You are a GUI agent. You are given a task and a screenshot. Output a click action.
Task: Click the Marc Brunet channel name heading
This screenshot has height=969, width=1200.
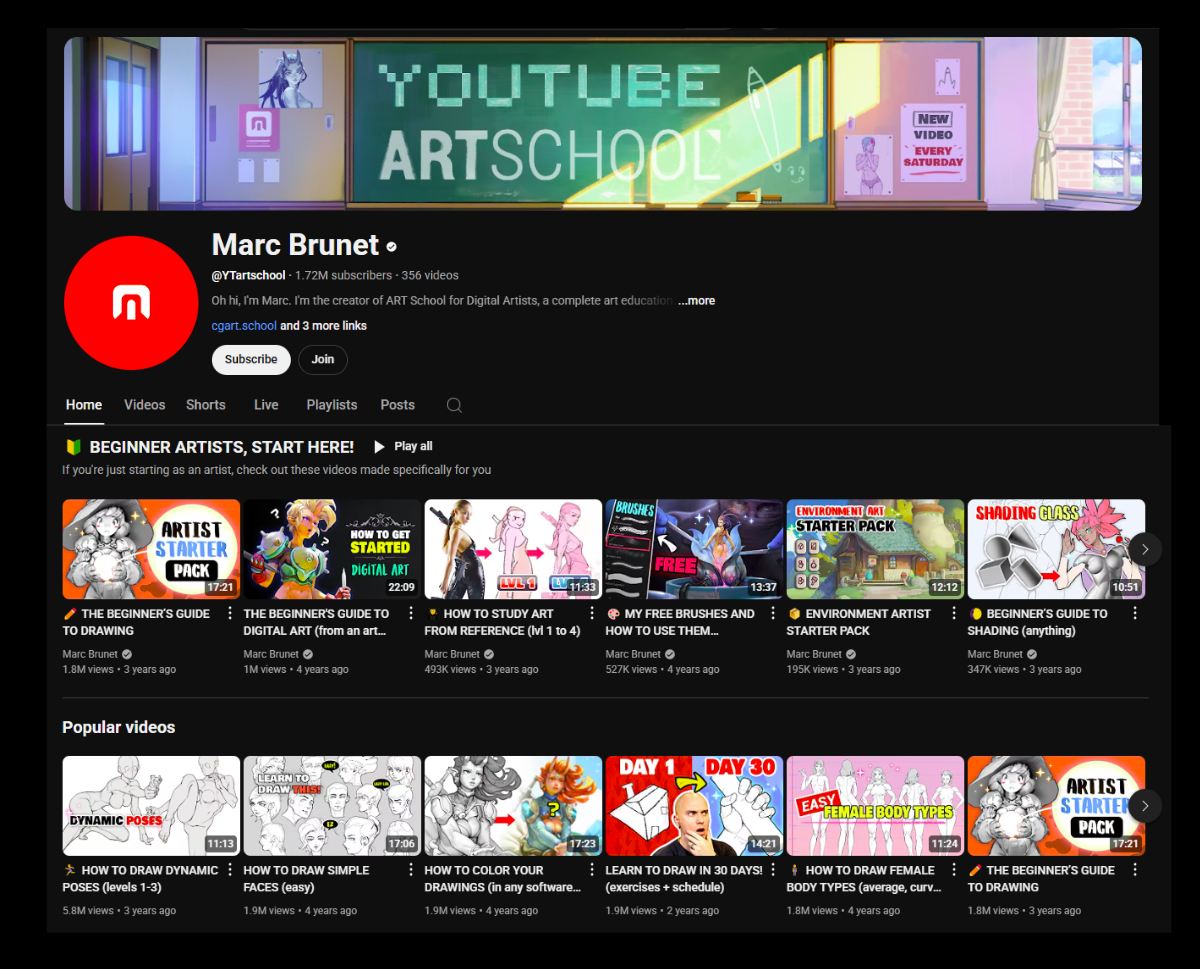click(295, 245)
